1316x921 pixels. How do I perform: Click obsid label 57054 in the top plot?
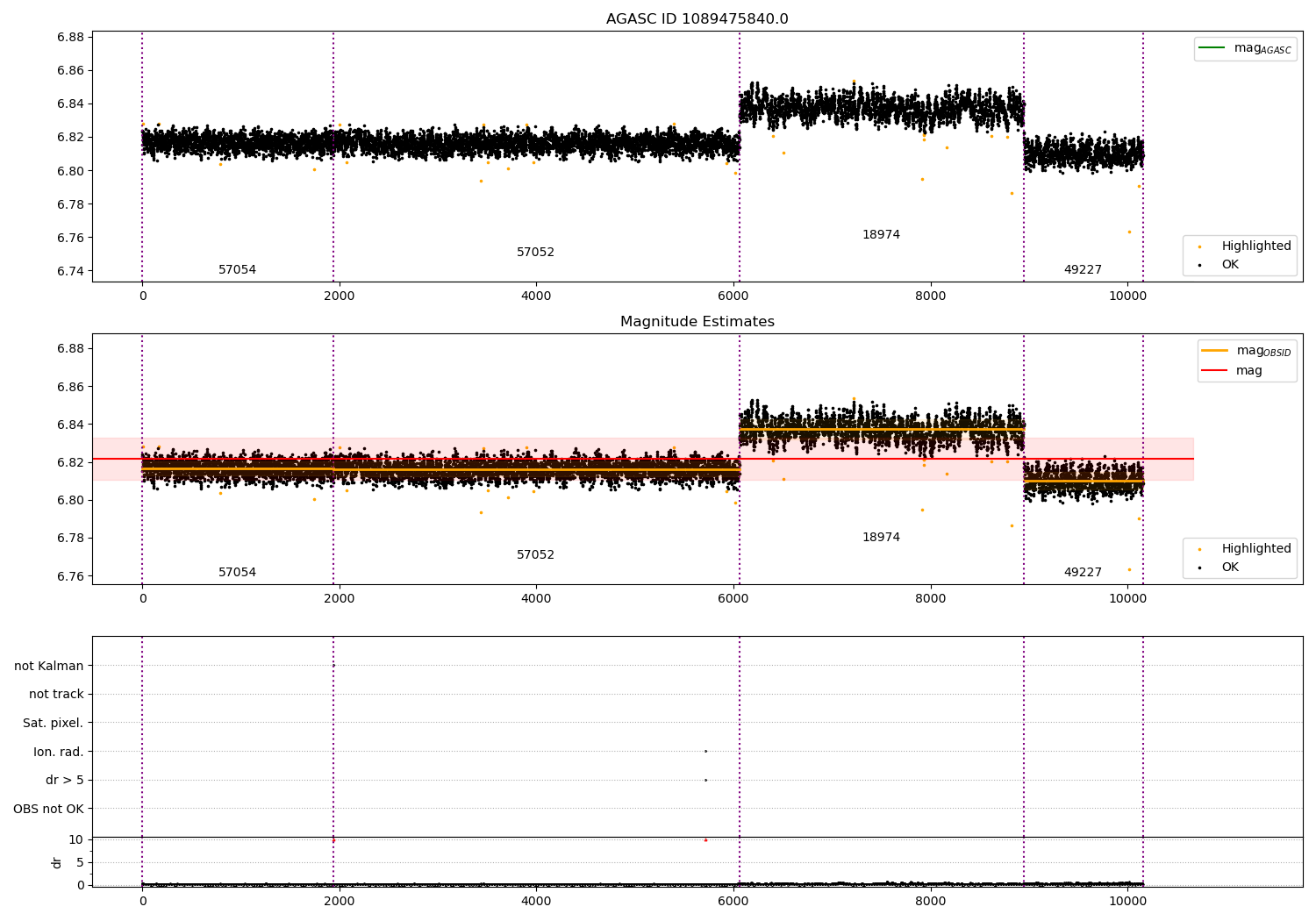pyautogui.click(x=237, y=270)
